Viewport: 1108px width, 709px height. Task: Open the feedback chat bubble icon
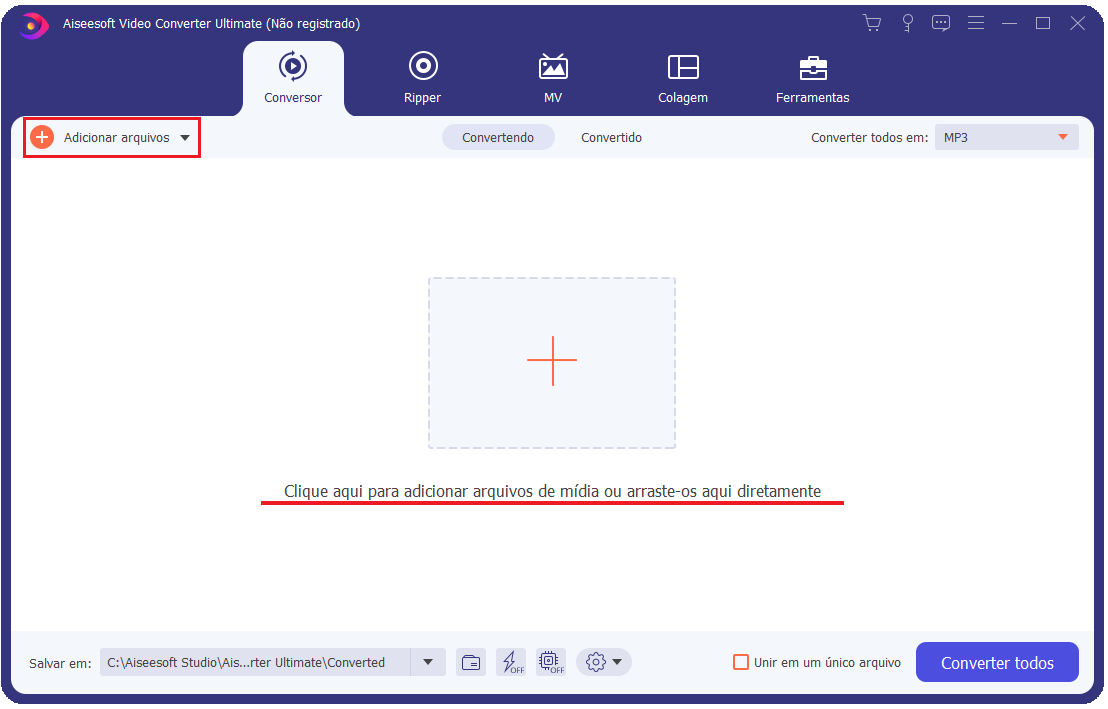941,23
